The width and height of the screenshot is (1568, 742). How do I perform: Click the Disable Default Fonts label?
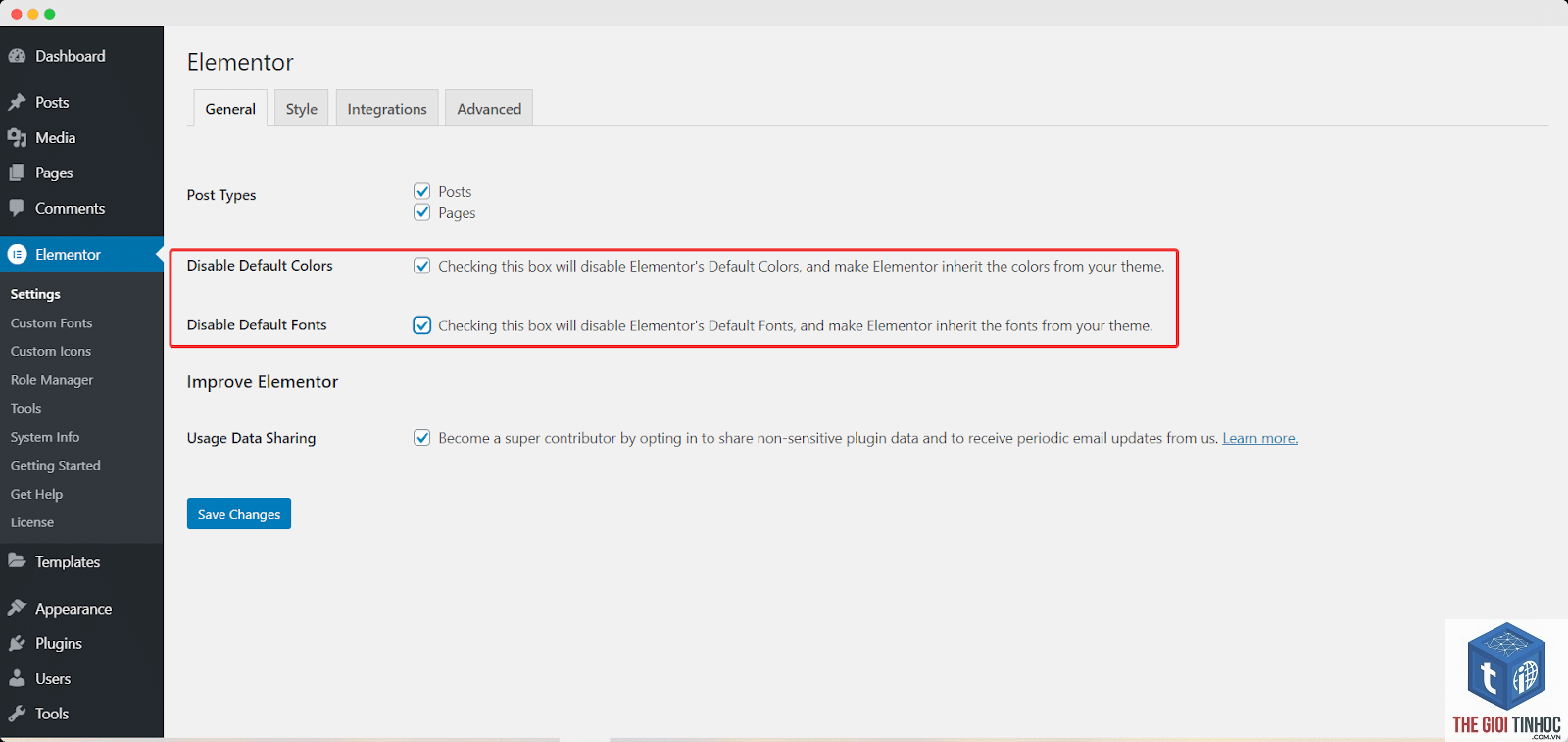tap(257, 324)
